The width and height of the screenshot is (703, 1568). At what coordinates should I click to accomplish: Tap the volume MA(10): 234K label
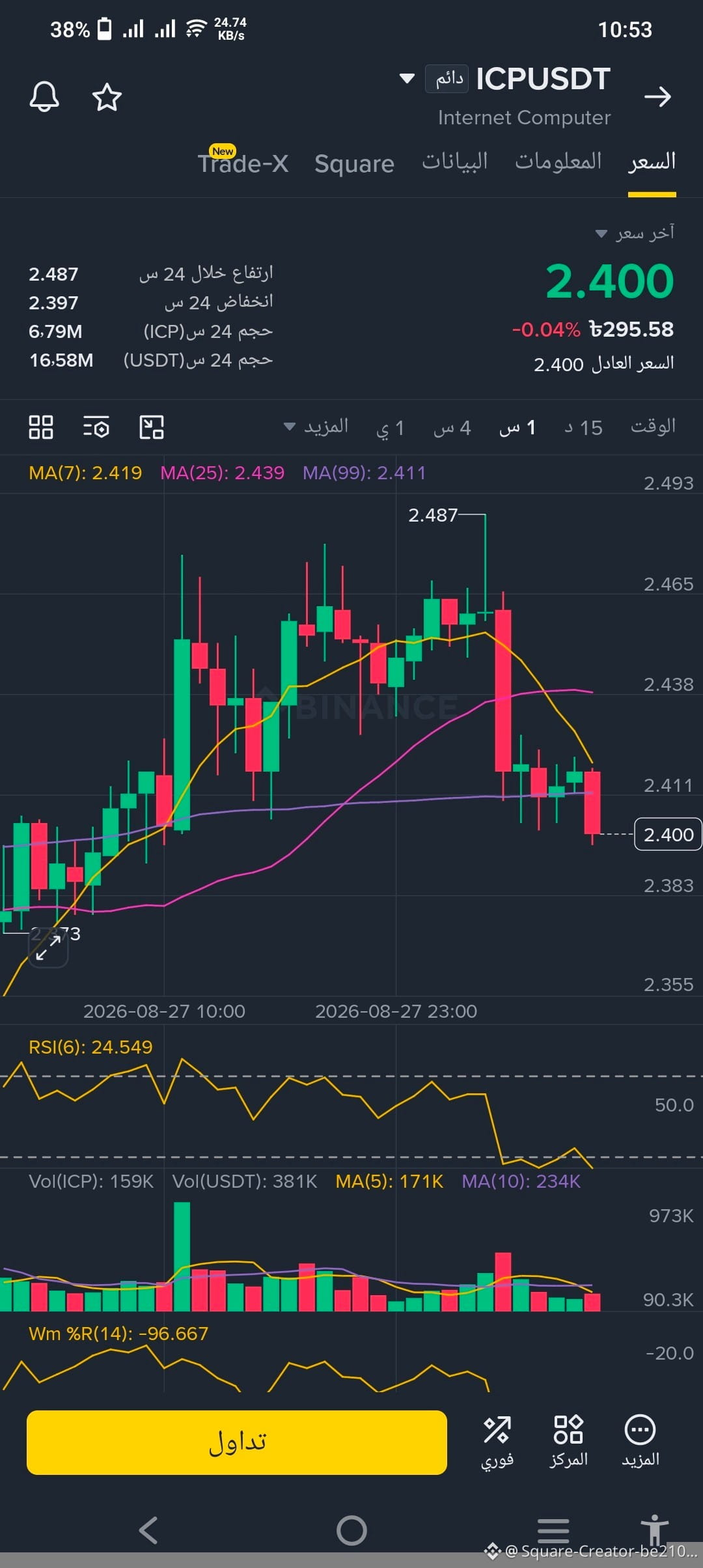(521, 1181)
